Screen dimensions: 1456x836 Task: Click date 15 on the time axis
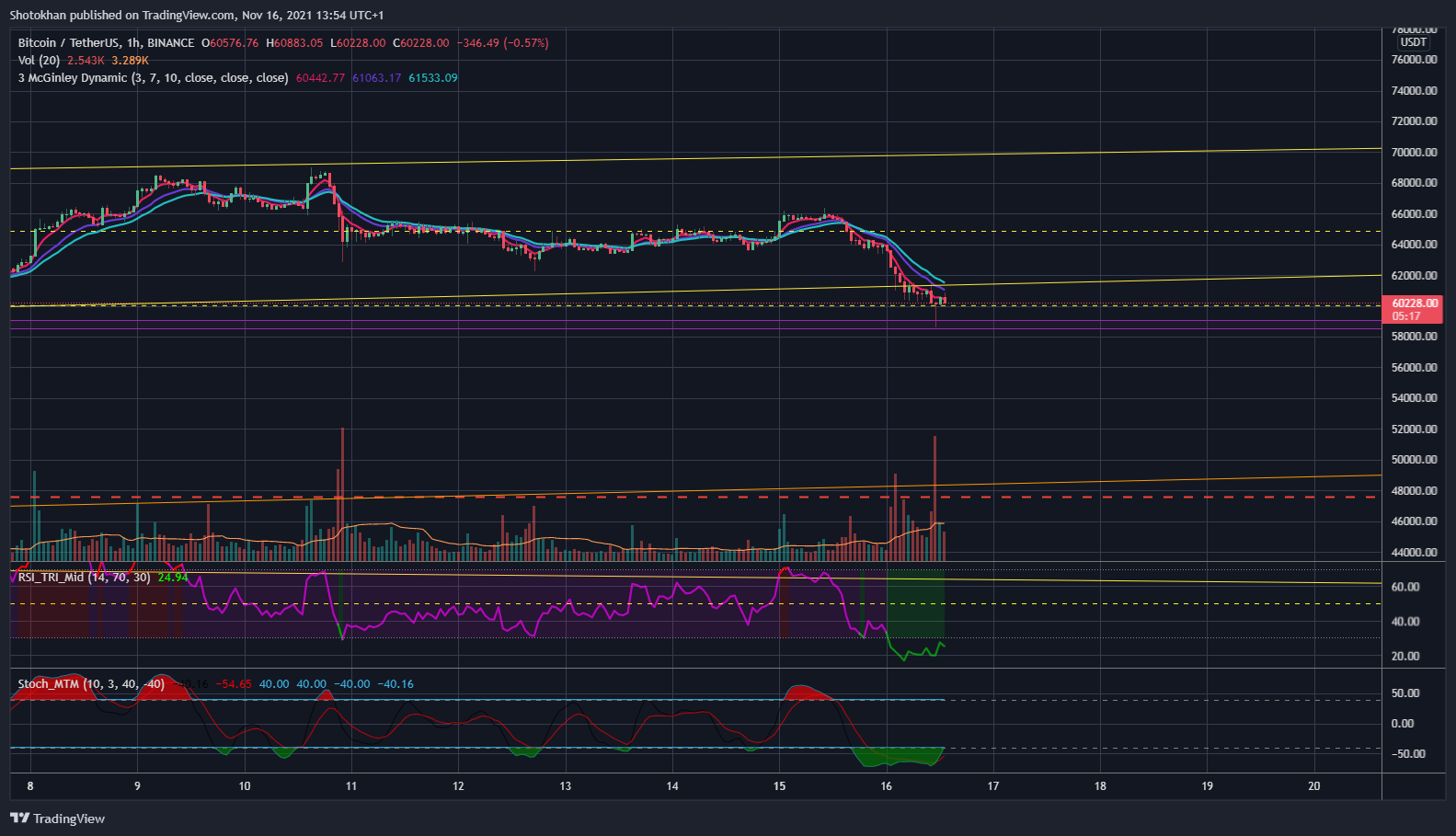point(779,786)
